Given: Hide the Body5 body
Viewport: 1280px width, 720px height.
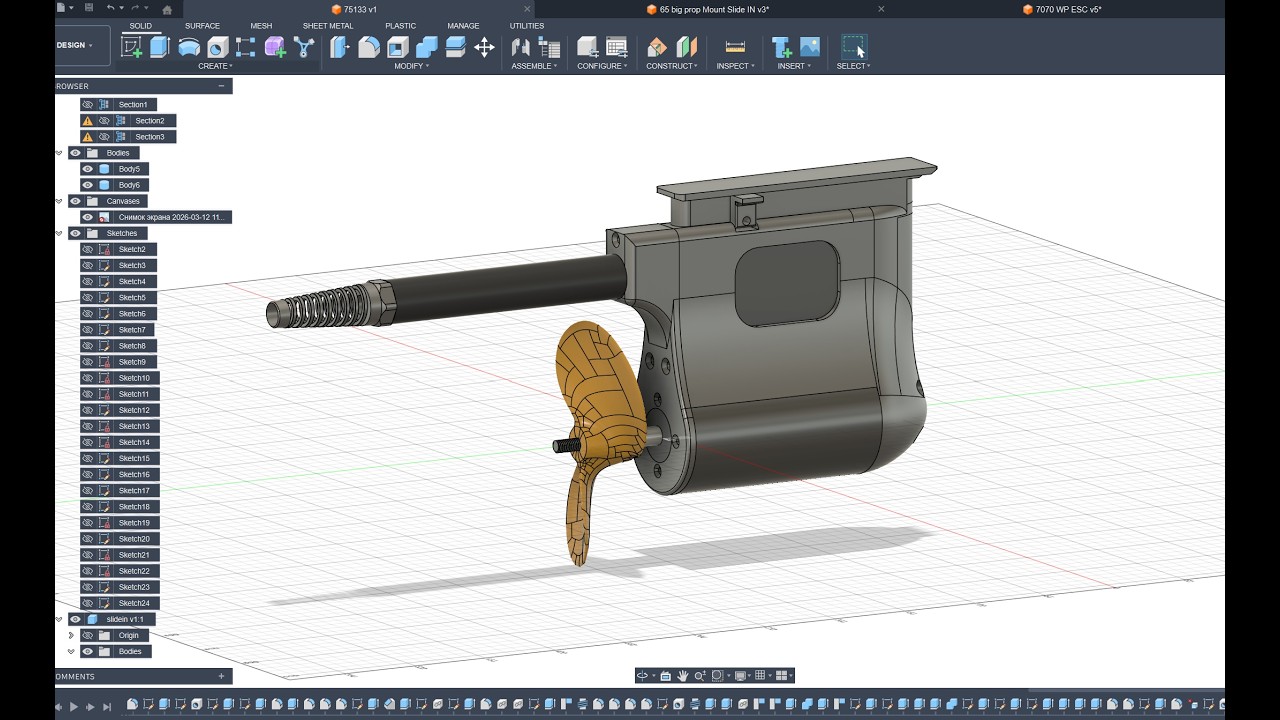Looking at the screenshot, I should tap(87, 169).
